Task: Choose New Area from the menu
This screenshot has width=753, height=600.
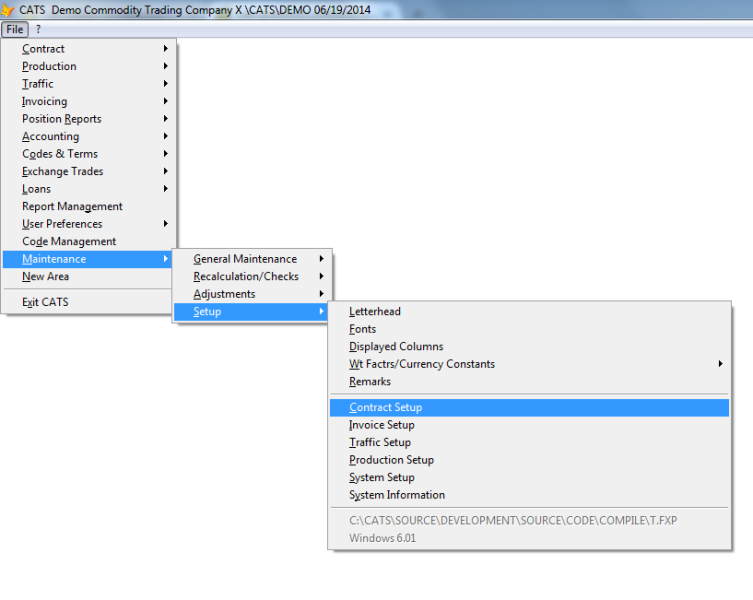Action: click(x=87, y=276)
